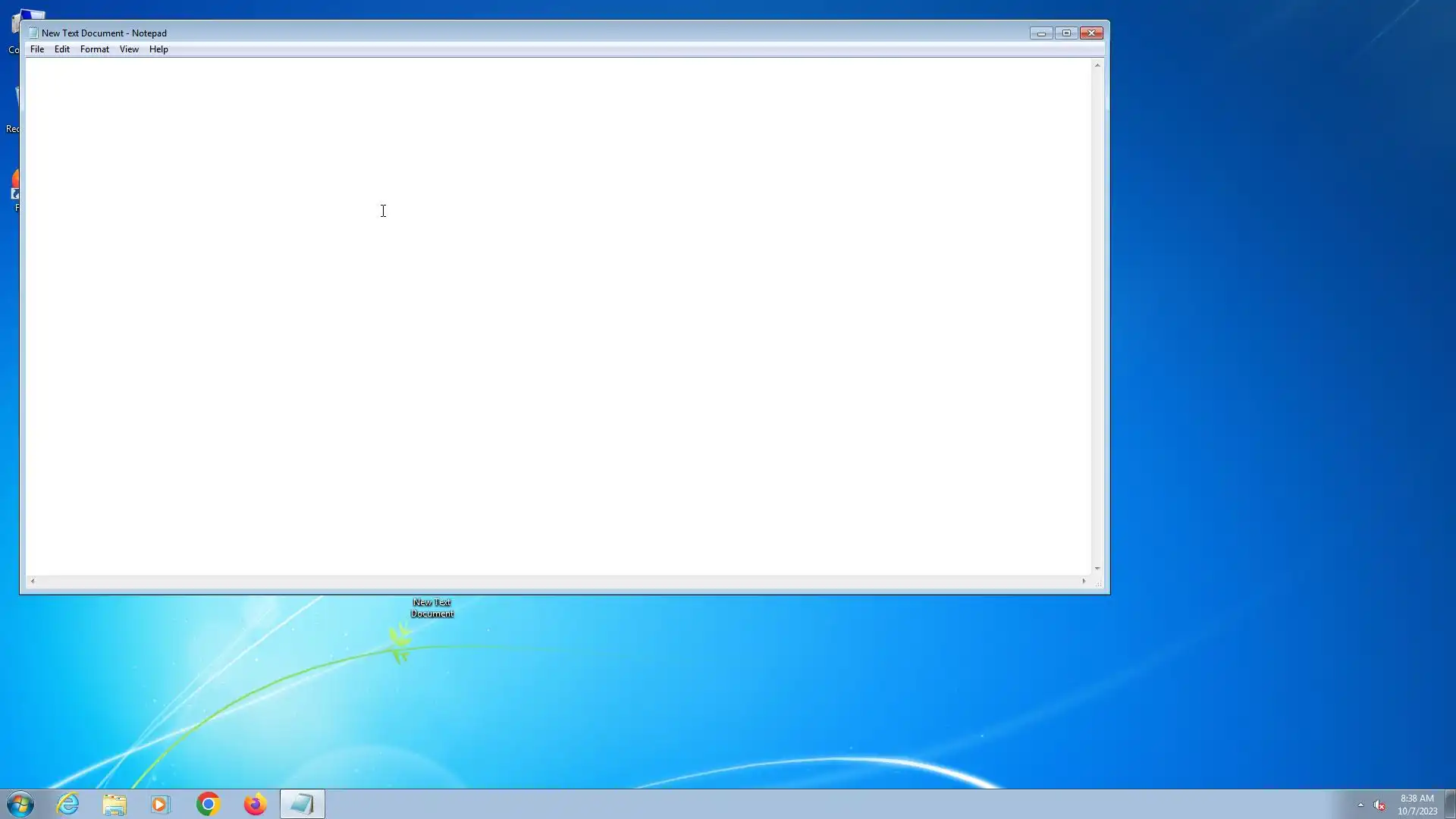Open the Edit menu
This screenshot has height=819, width=1456.
coord(62,49)
